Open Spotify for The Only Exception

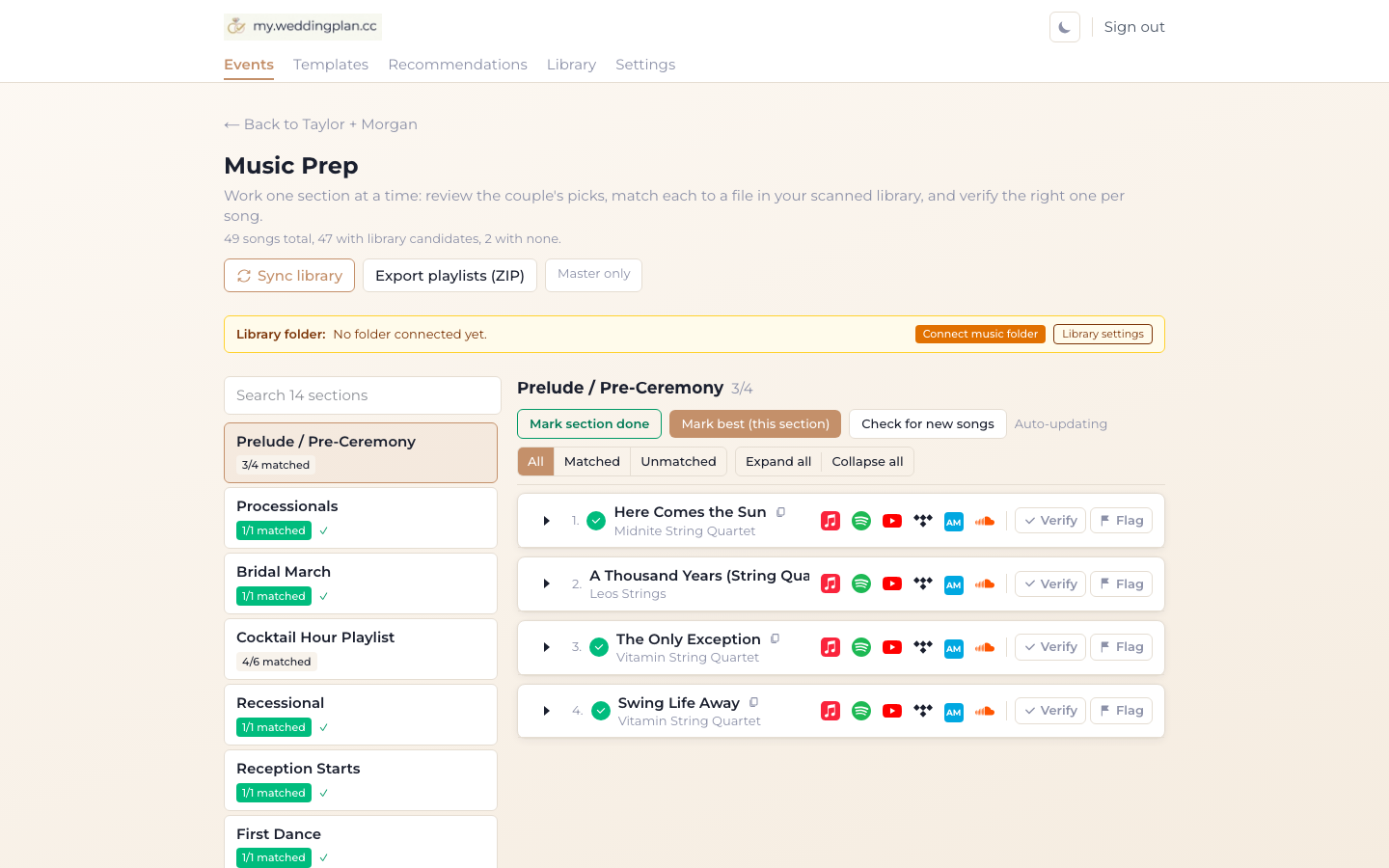tap(861, 647)
